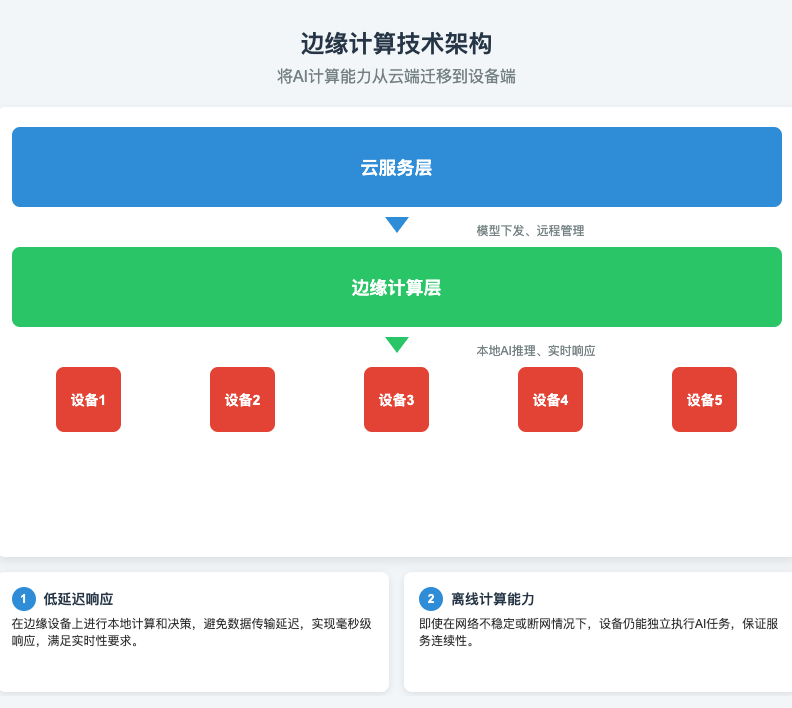Click the number 1 circle badge
The width and height of the screenshot is (792, 708).
24,599
